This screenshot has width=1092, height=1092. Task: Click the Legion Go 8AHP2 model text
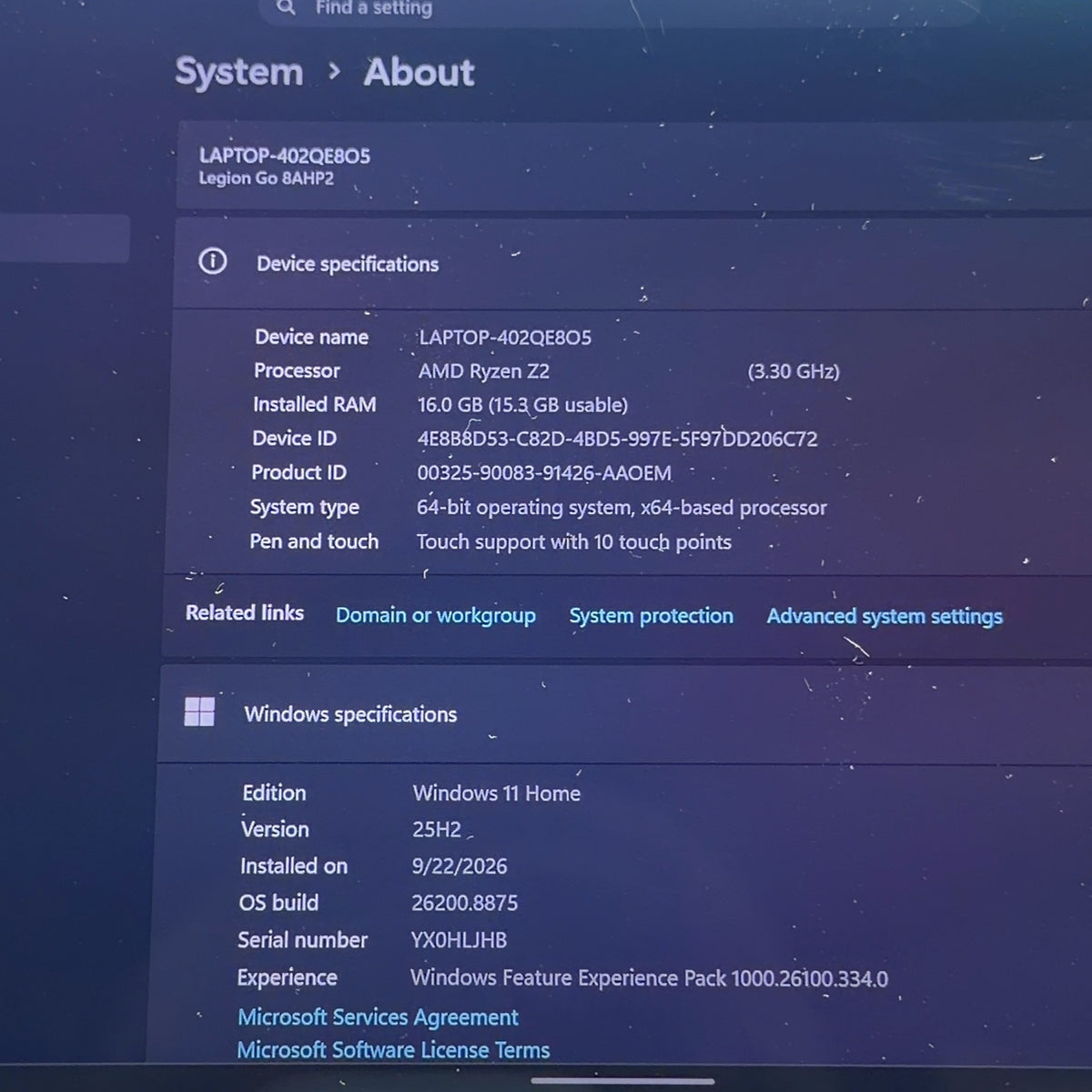tap(267, 178)
